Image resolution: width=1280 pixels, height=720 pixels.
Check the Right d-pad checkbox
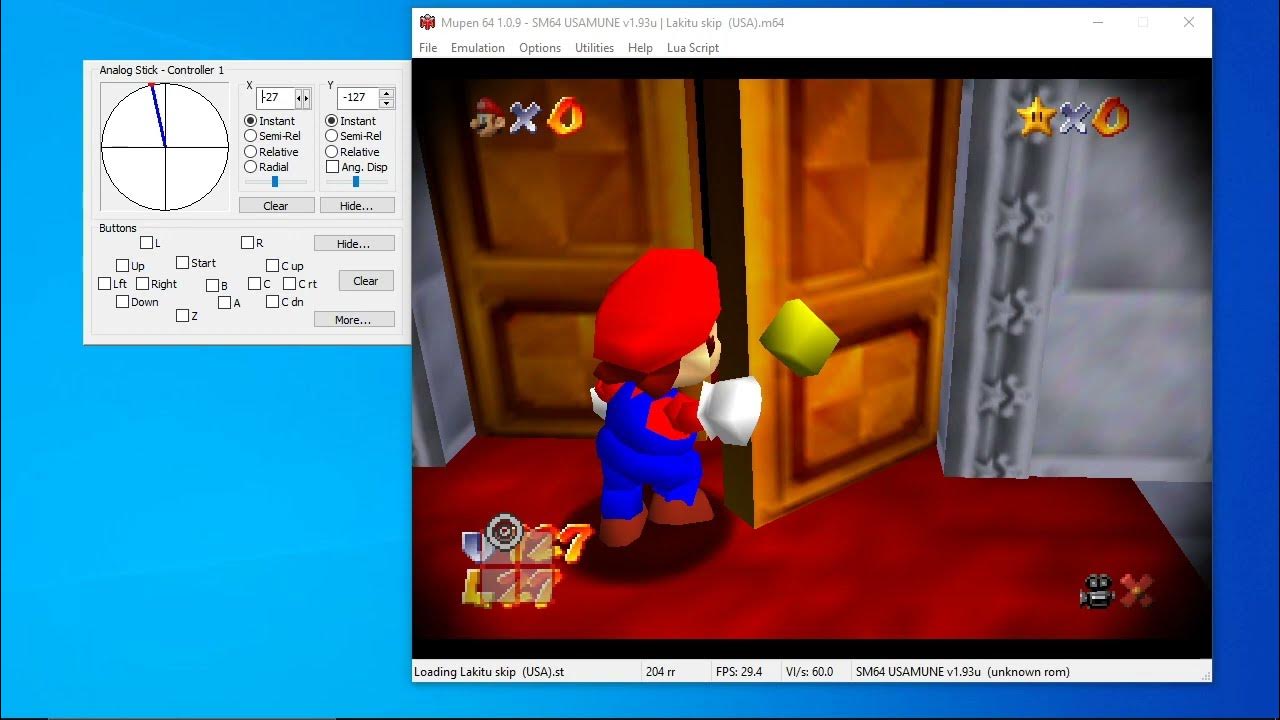(143, 284)
